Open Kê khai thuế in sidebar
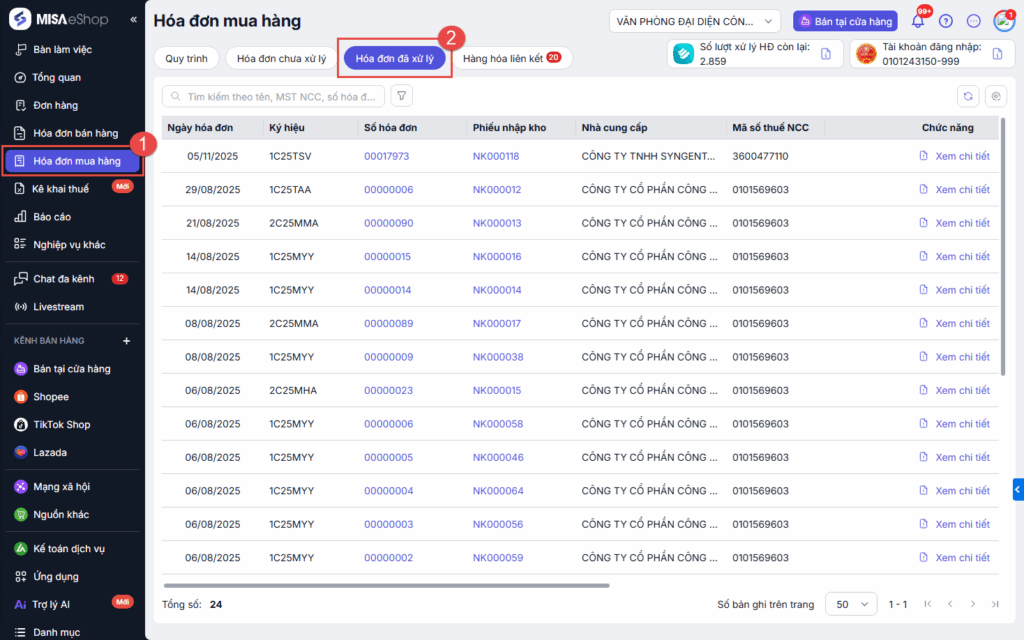This screenshot has width=1024, height=640. pos(60,189)
